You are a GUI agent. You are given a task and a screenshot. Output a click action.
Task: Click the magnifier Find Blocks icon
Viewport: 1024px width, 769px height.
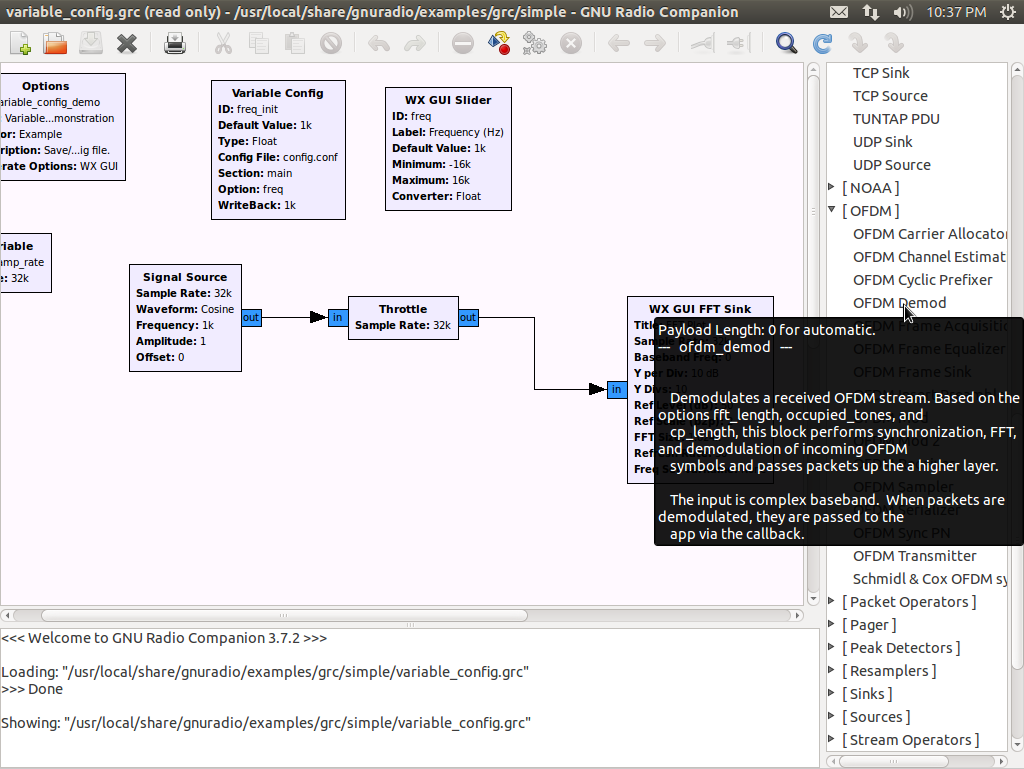787,44
